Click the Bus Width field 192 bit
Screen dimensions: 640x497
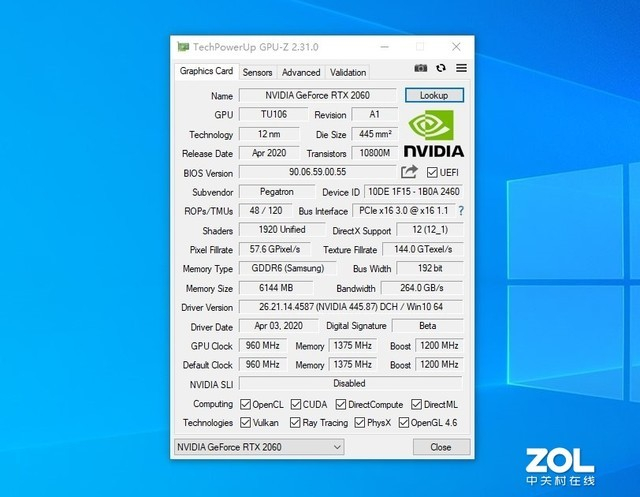[x=430, y=268]
